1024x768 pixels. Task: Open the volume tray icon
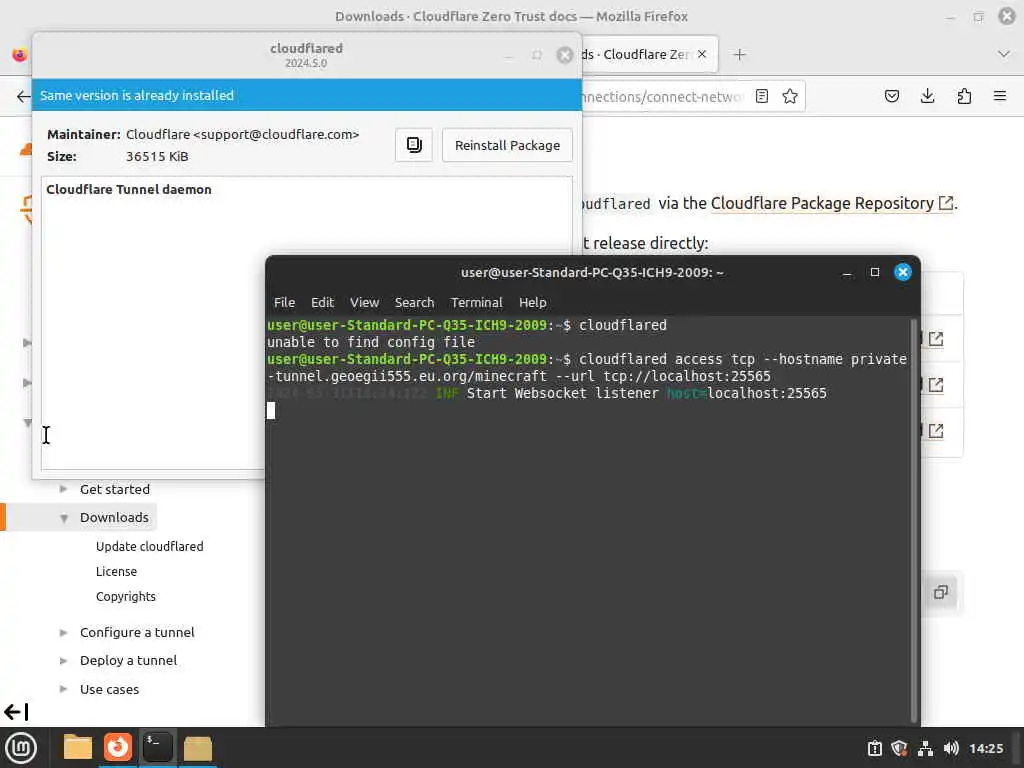tap(951, 748)
